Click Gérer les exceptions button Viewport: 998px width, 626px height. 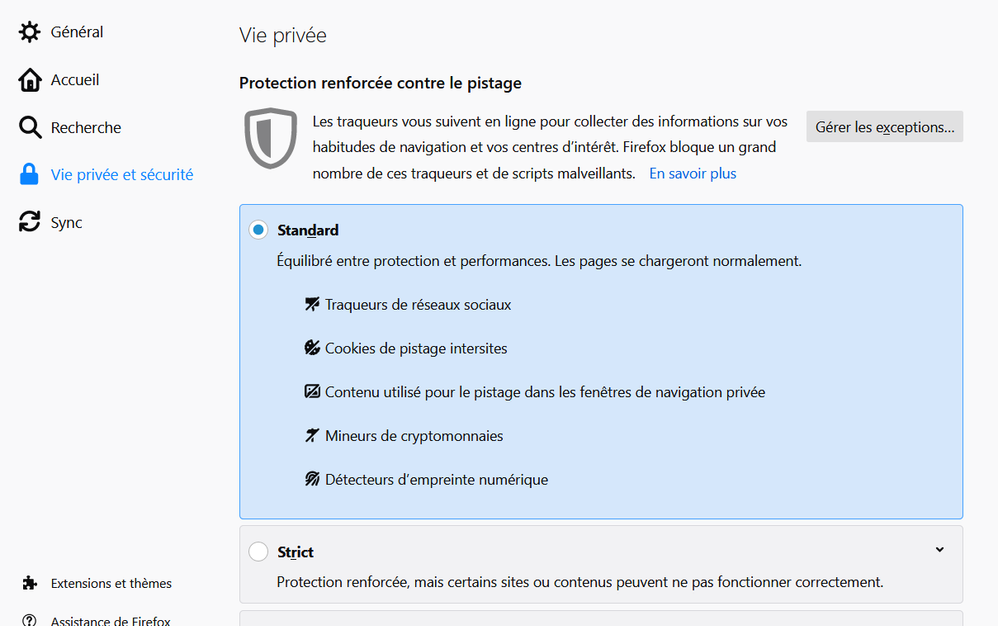[885, 127]
